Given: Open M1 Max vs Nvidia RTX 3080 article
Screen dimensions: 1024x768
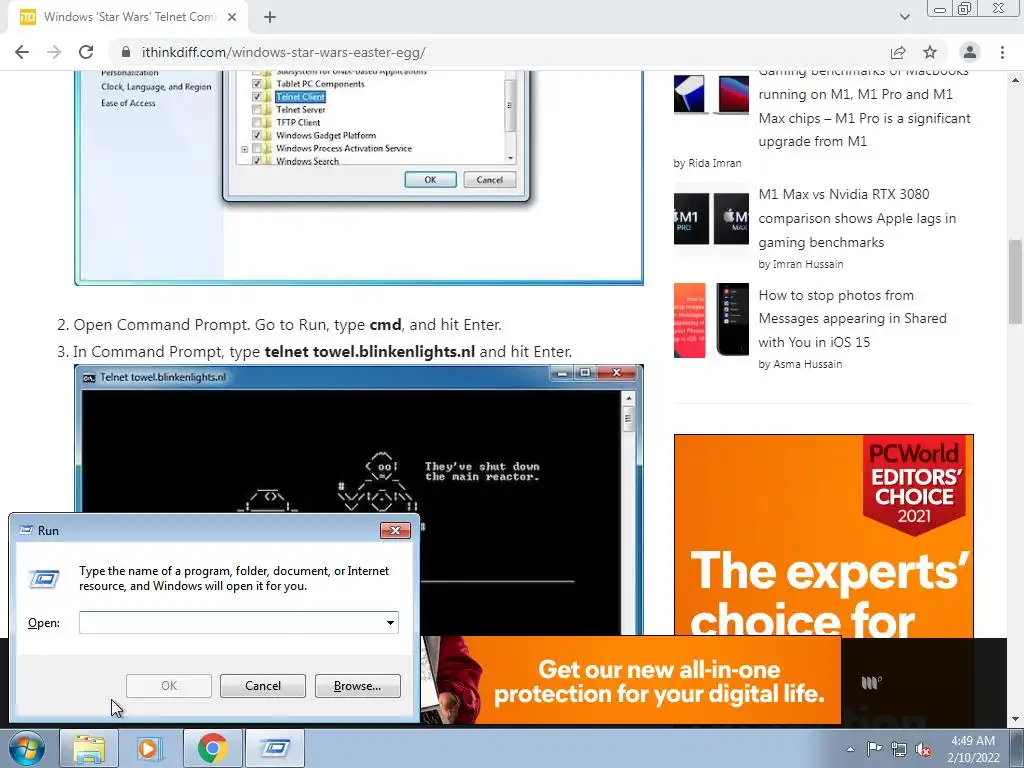Looking at the screenshot, I should (x=857, y=218).
